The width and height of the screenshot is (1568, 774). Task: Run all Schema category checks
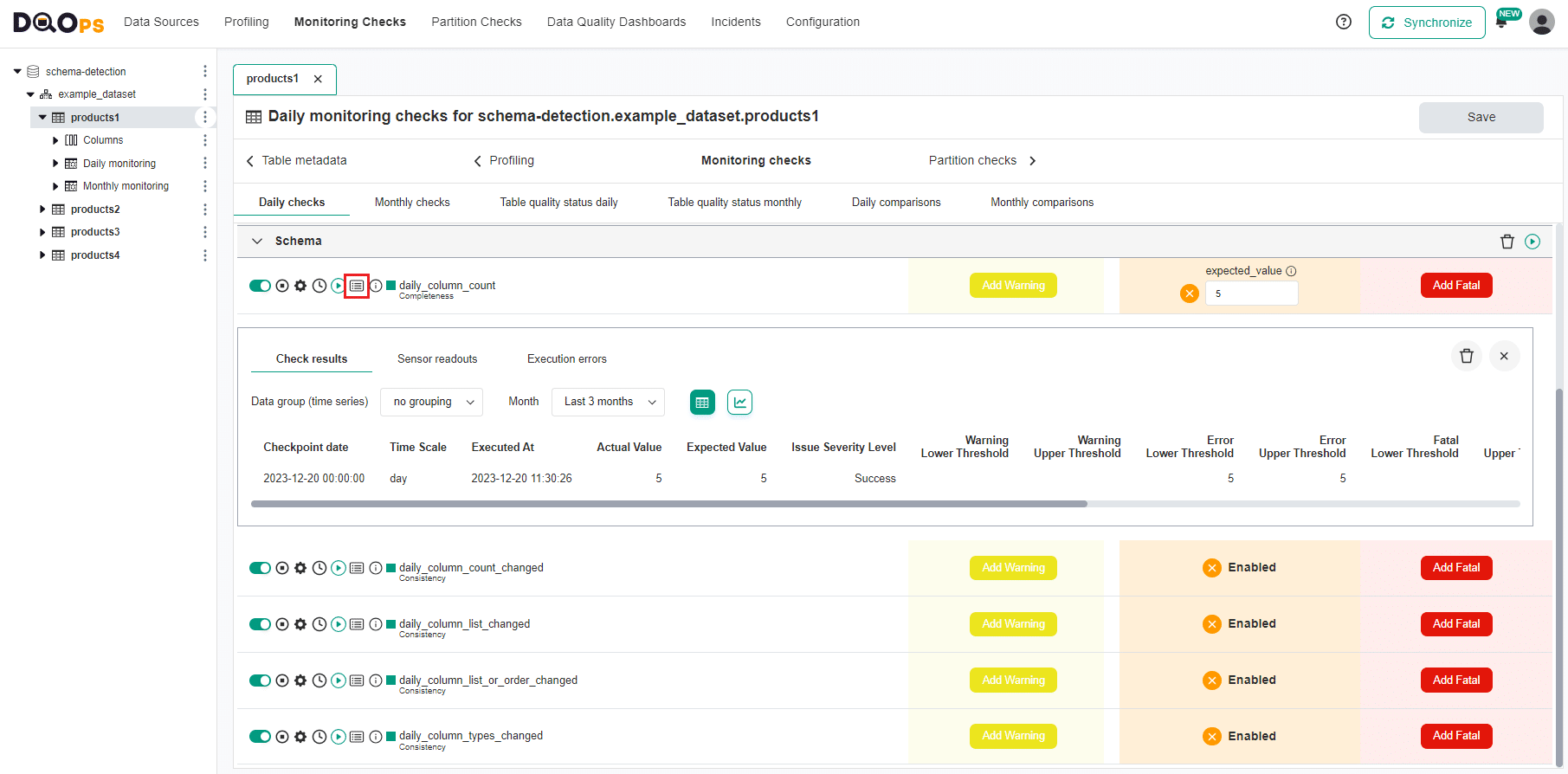tap(1532, 242)
